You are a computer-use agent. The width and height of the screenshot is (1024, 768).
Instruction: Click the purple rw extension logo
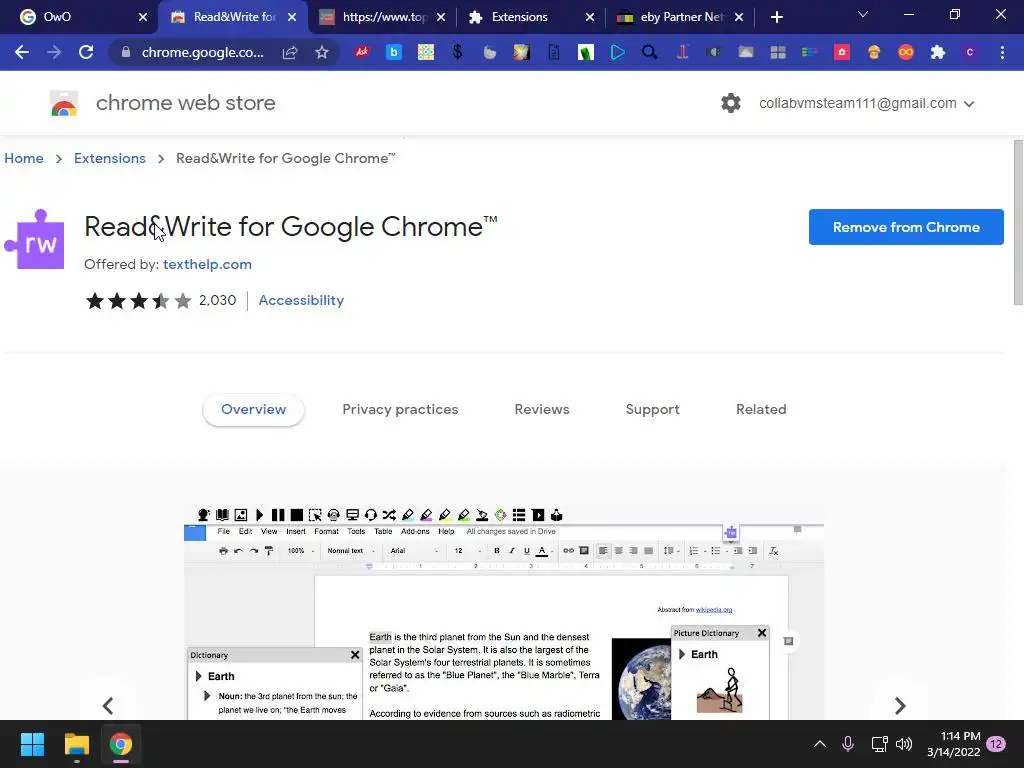[x=35, y=240]
